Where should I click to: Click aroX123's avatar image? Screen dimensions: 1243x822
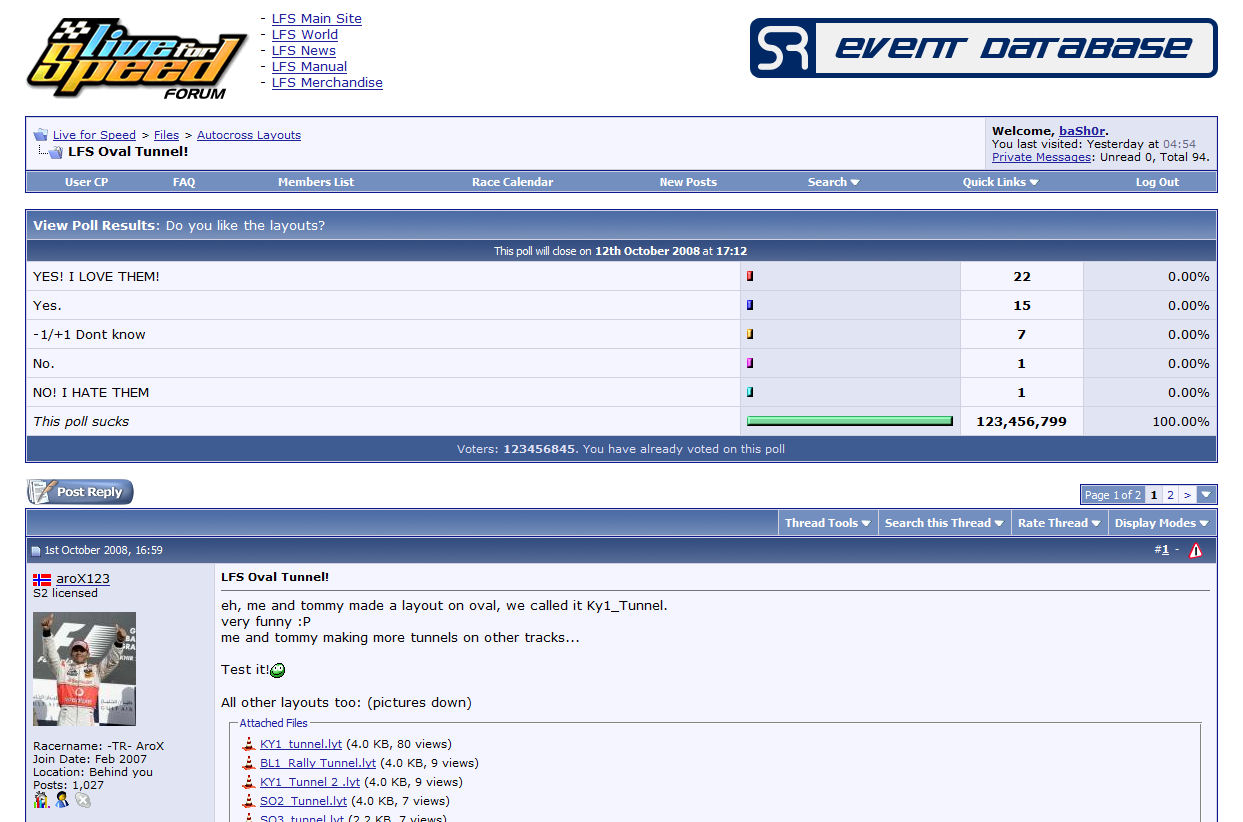[84, 669]
